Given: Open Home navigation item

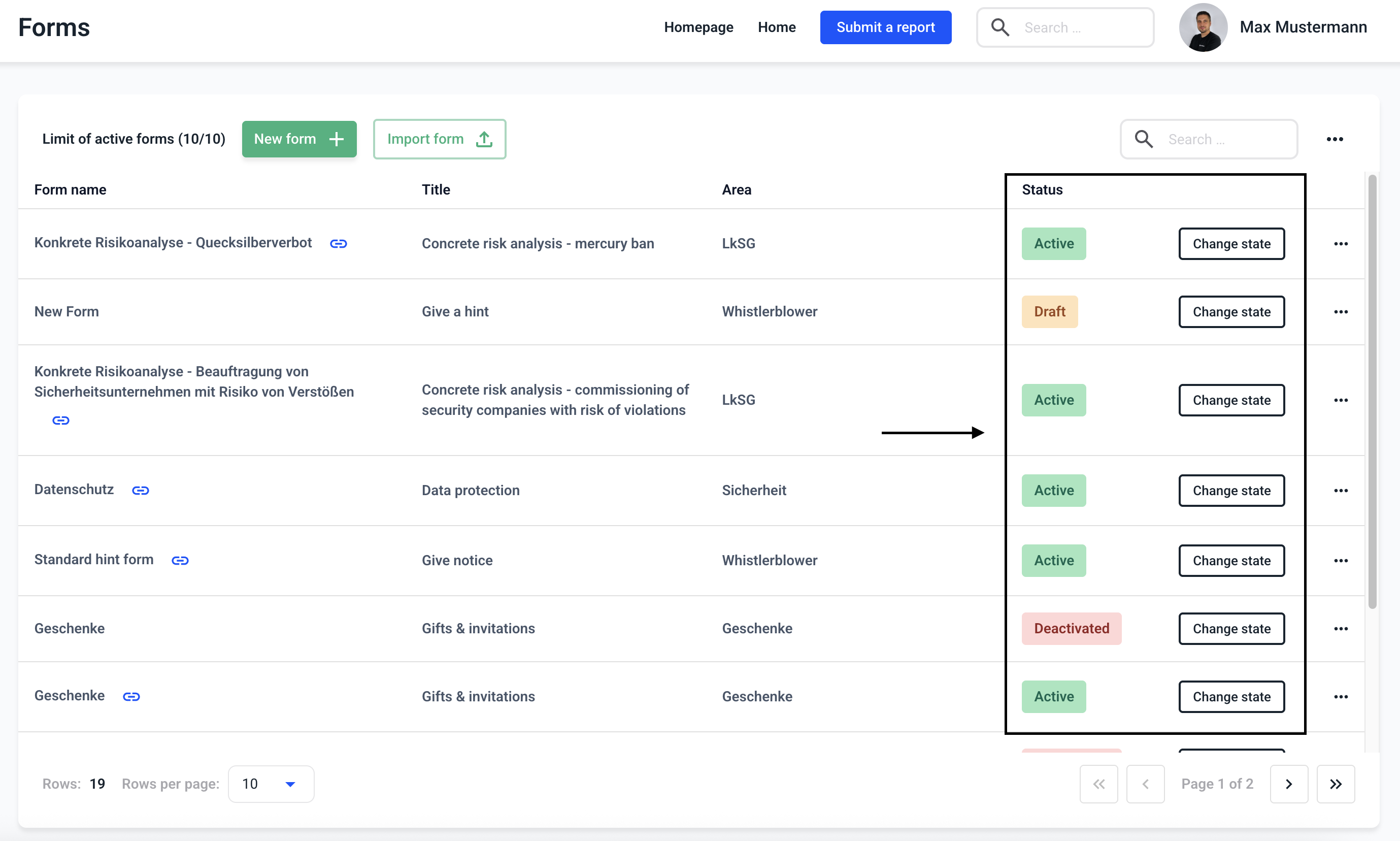Looking at the screenshot, I should pyautogui.click(x=777, y=27).
